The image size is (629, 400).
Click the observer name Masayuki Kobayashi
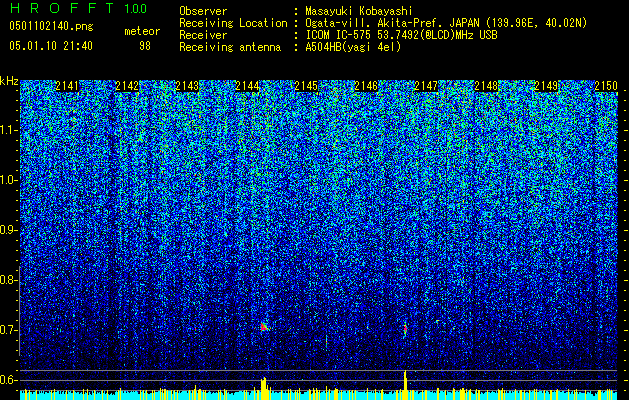pos(359,11)
